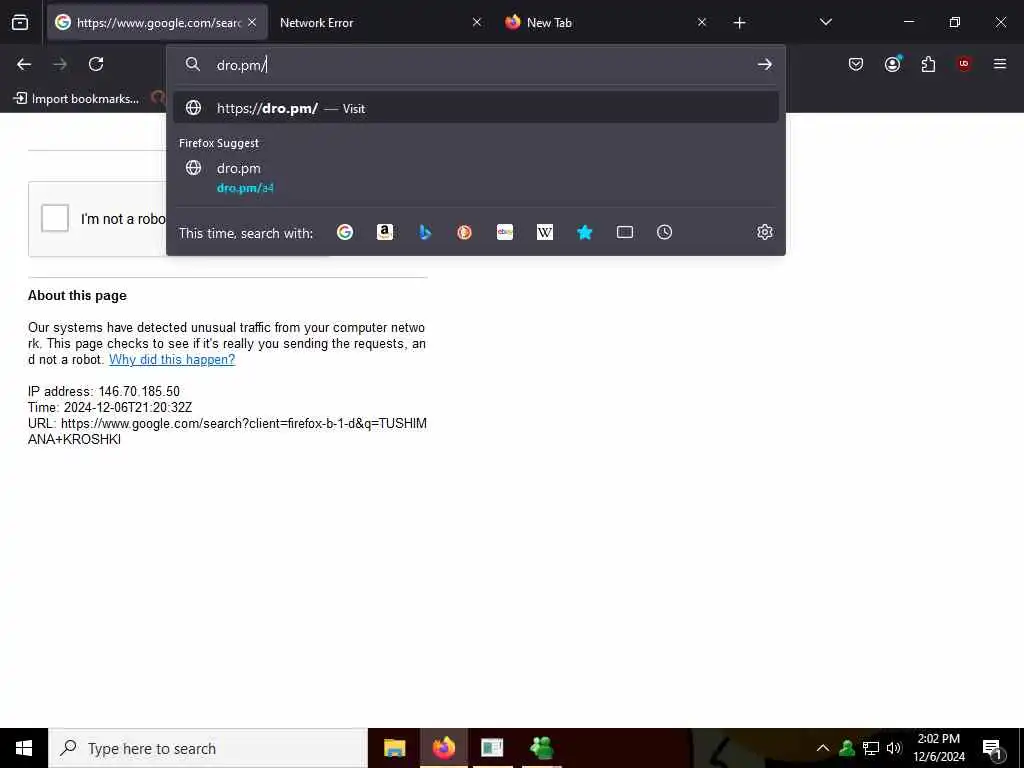Open search settings gear in the URL dropdown
The image size is (1024, 768).
pos(765,232)
